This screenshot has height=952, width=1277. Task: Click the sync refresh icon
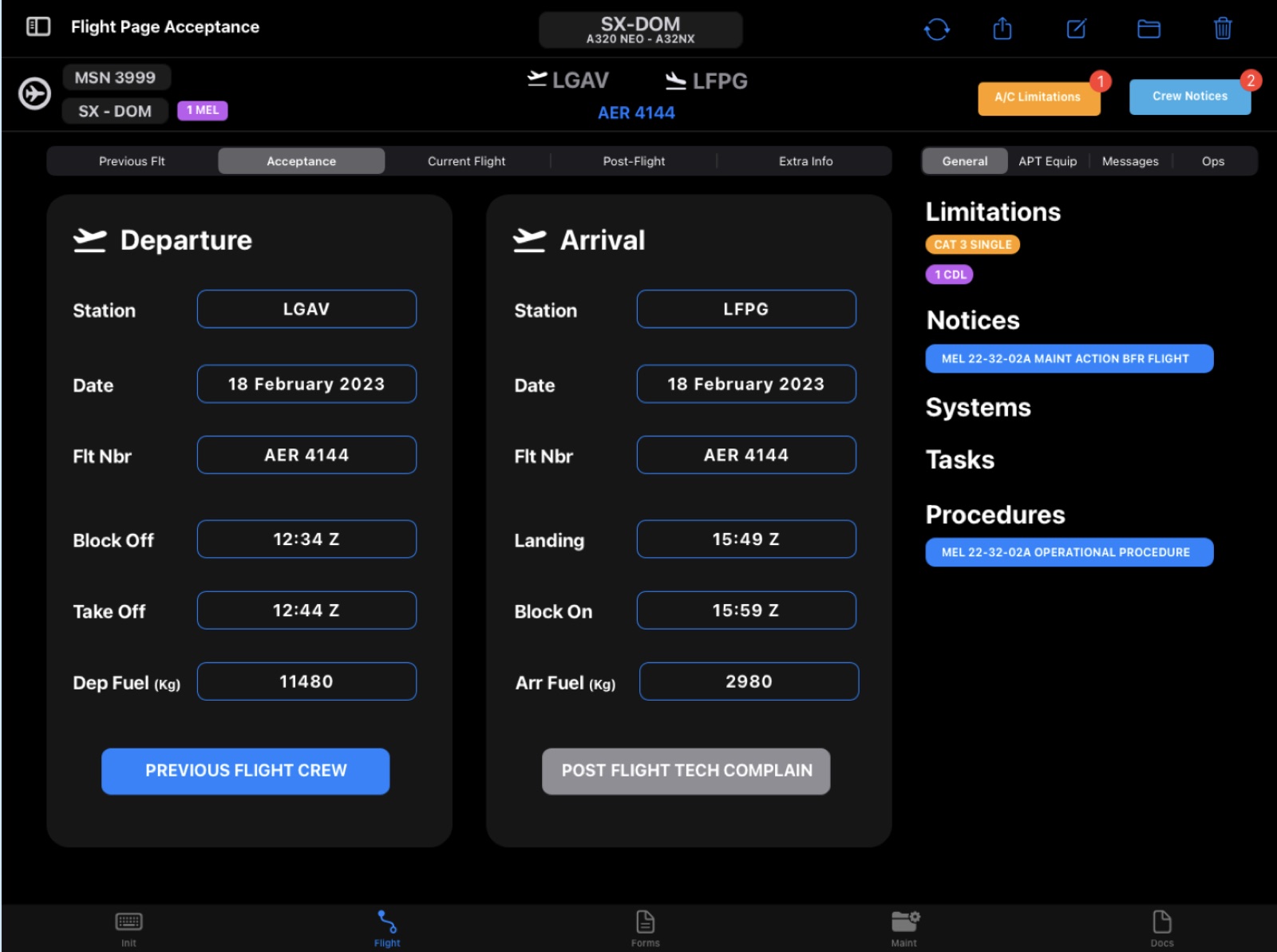pyautogui.click(x=936, y=30)
